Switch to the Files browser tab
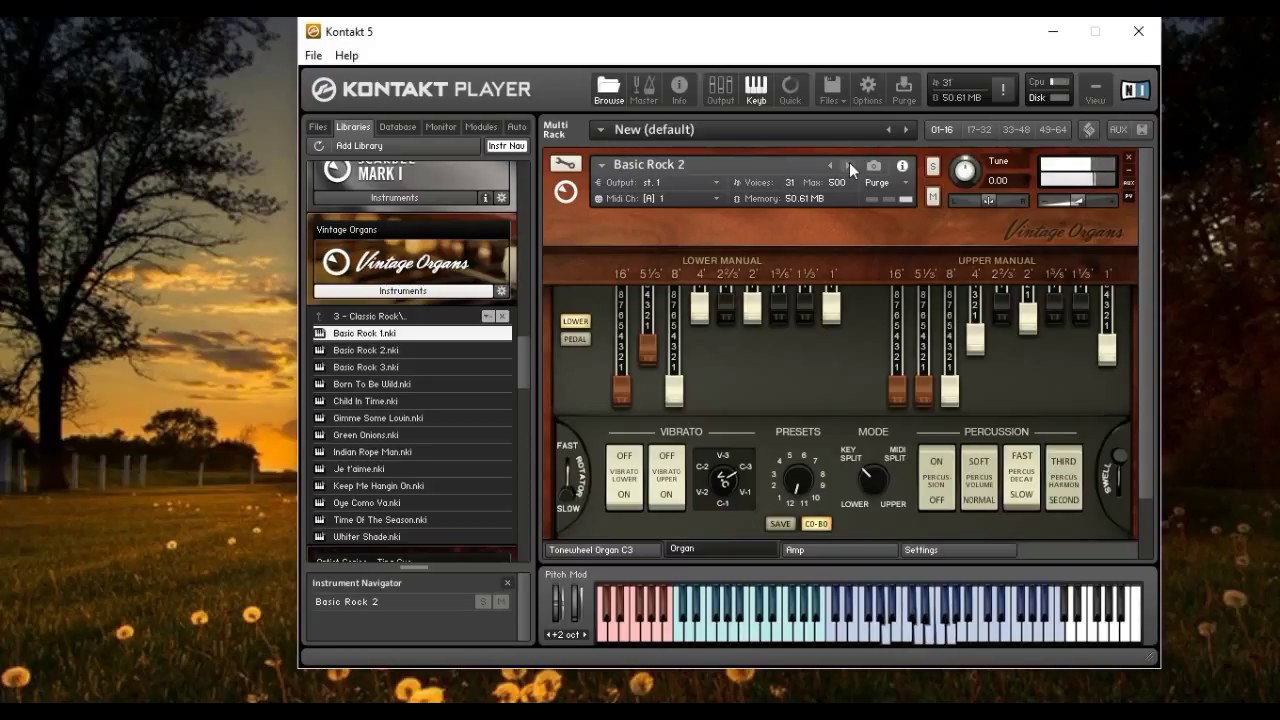Image resolution: width=1280 pixels, height=720 pixels. pos(318,127)
